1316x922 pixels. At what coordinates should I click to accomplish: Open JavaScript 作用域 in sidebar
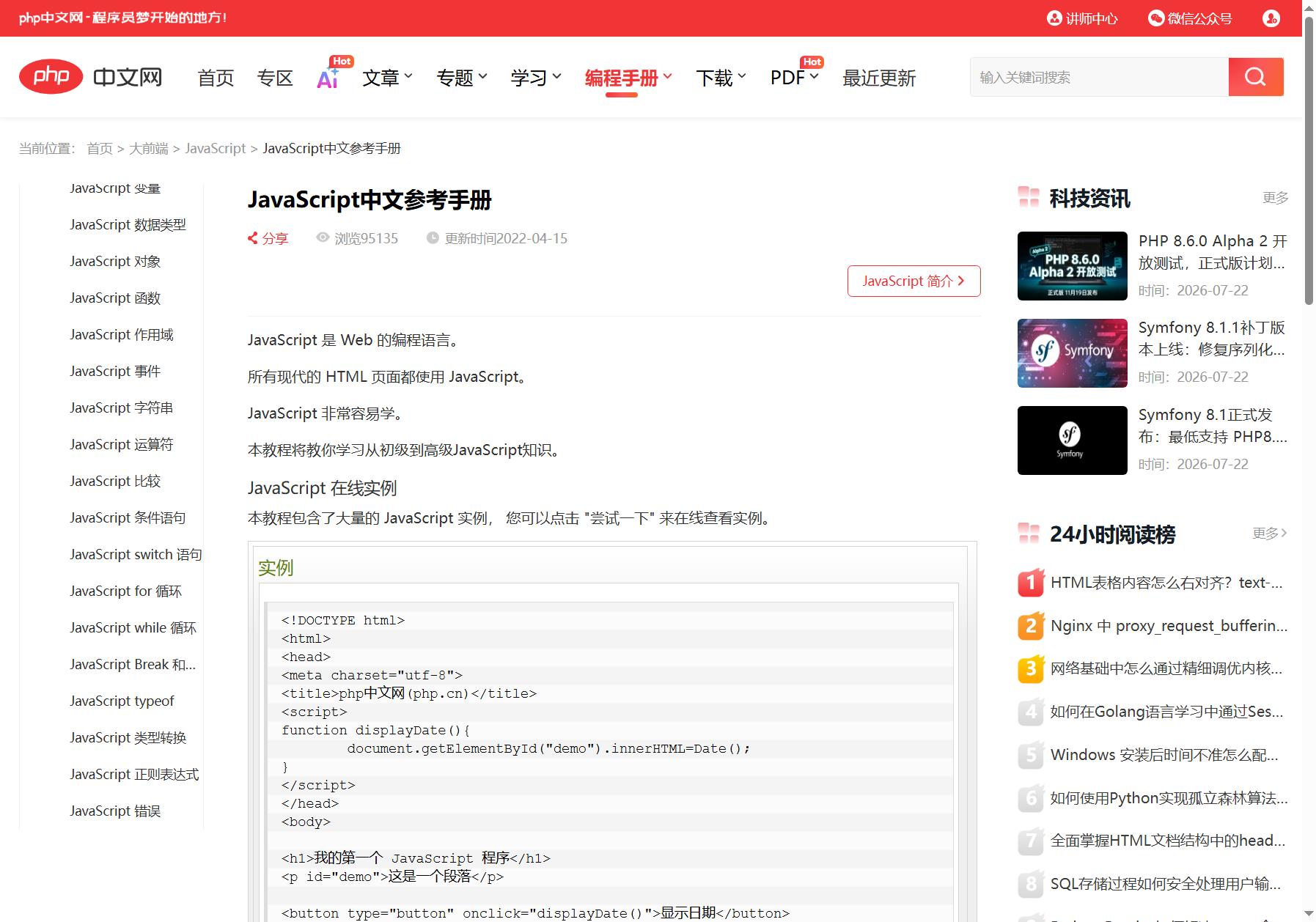[x=122, y=335]
